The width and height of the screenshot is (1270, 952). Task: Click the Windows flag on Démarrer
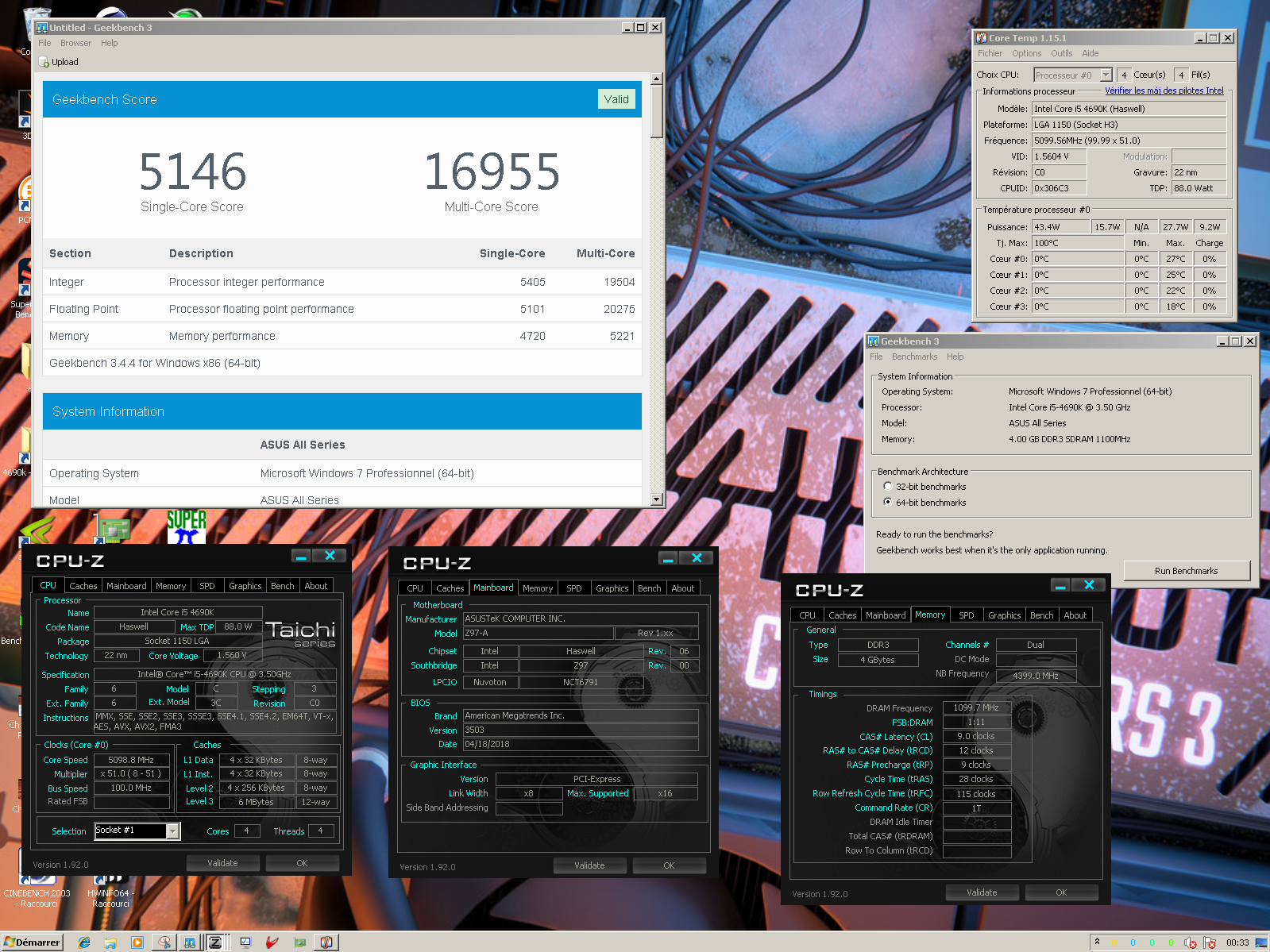(10, 942)
